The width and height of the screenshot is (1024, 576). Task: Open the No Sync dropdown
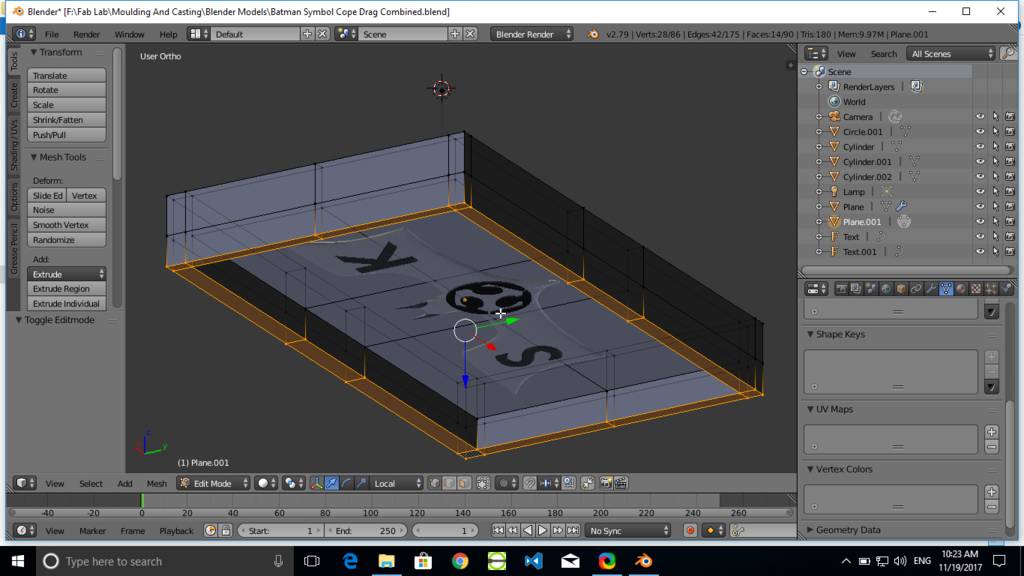click(x=628, y=530)
